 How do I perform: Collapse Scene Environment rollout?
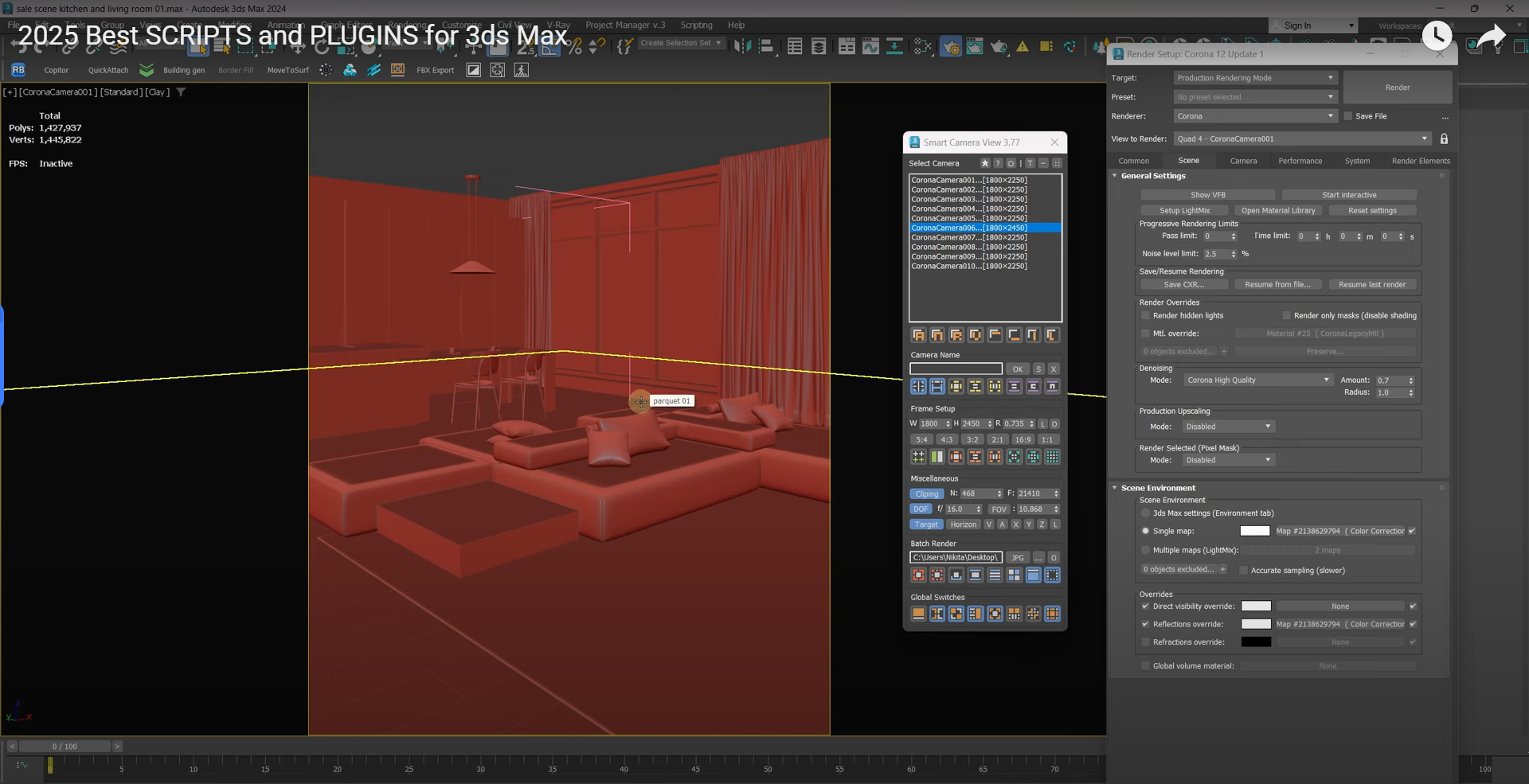point(1157,488)
